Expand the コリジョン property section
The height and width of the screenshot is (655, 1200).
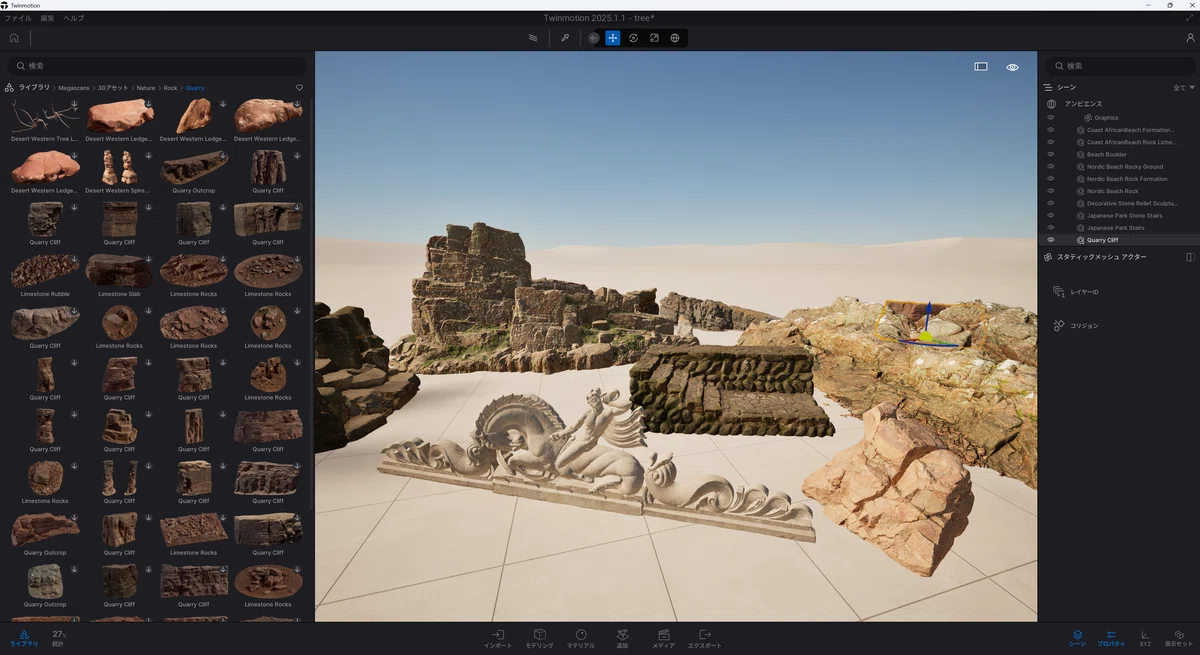(1077, 326)
